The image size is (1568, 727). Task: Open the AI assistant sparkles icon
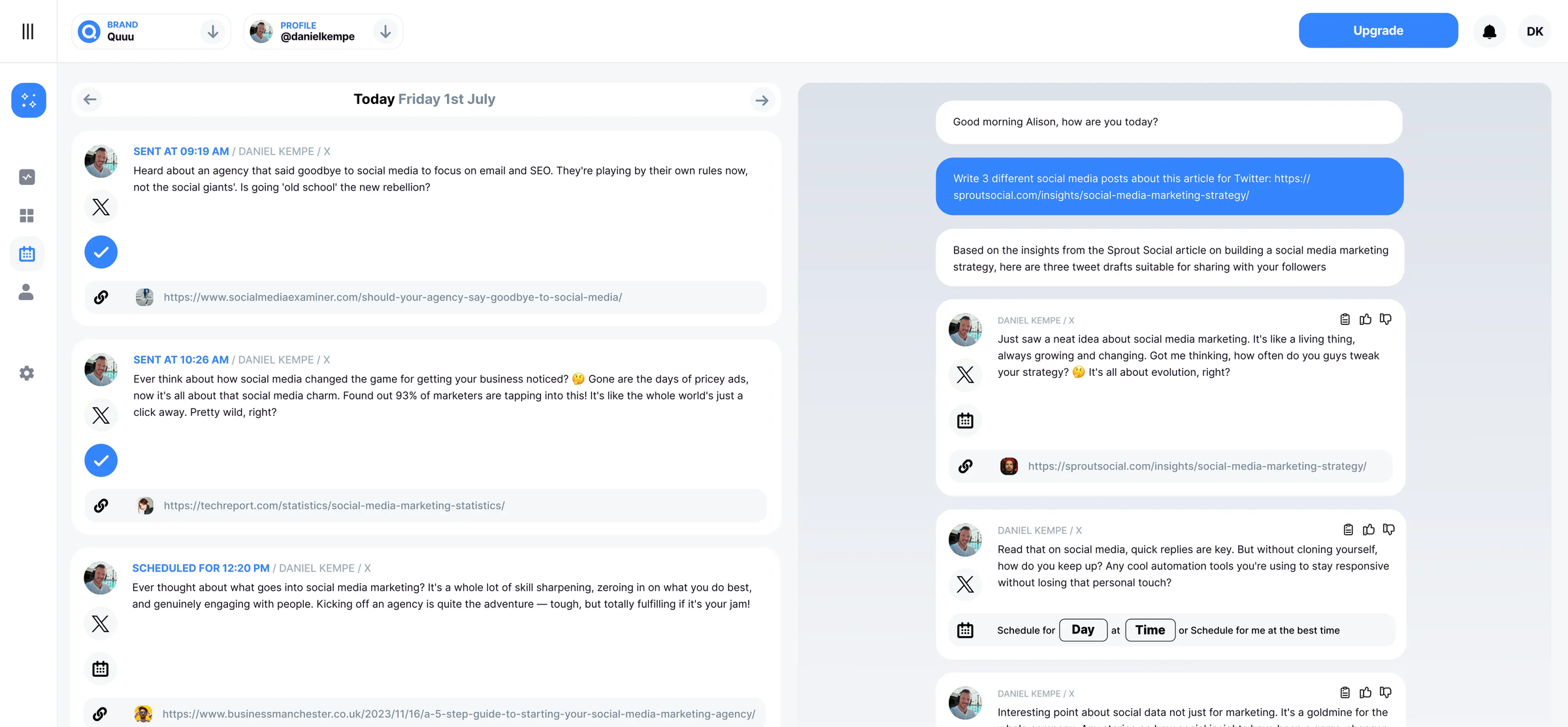28,100
